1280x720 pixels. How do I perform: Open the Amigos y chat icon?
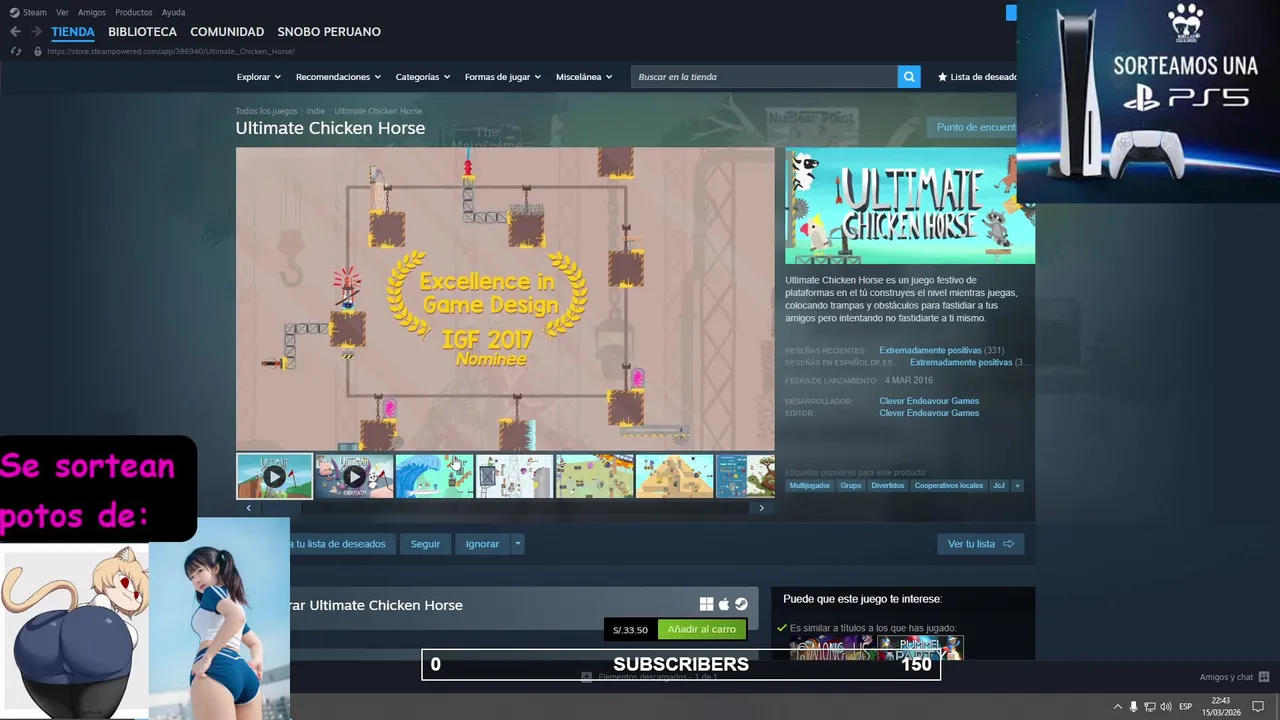1264,677
